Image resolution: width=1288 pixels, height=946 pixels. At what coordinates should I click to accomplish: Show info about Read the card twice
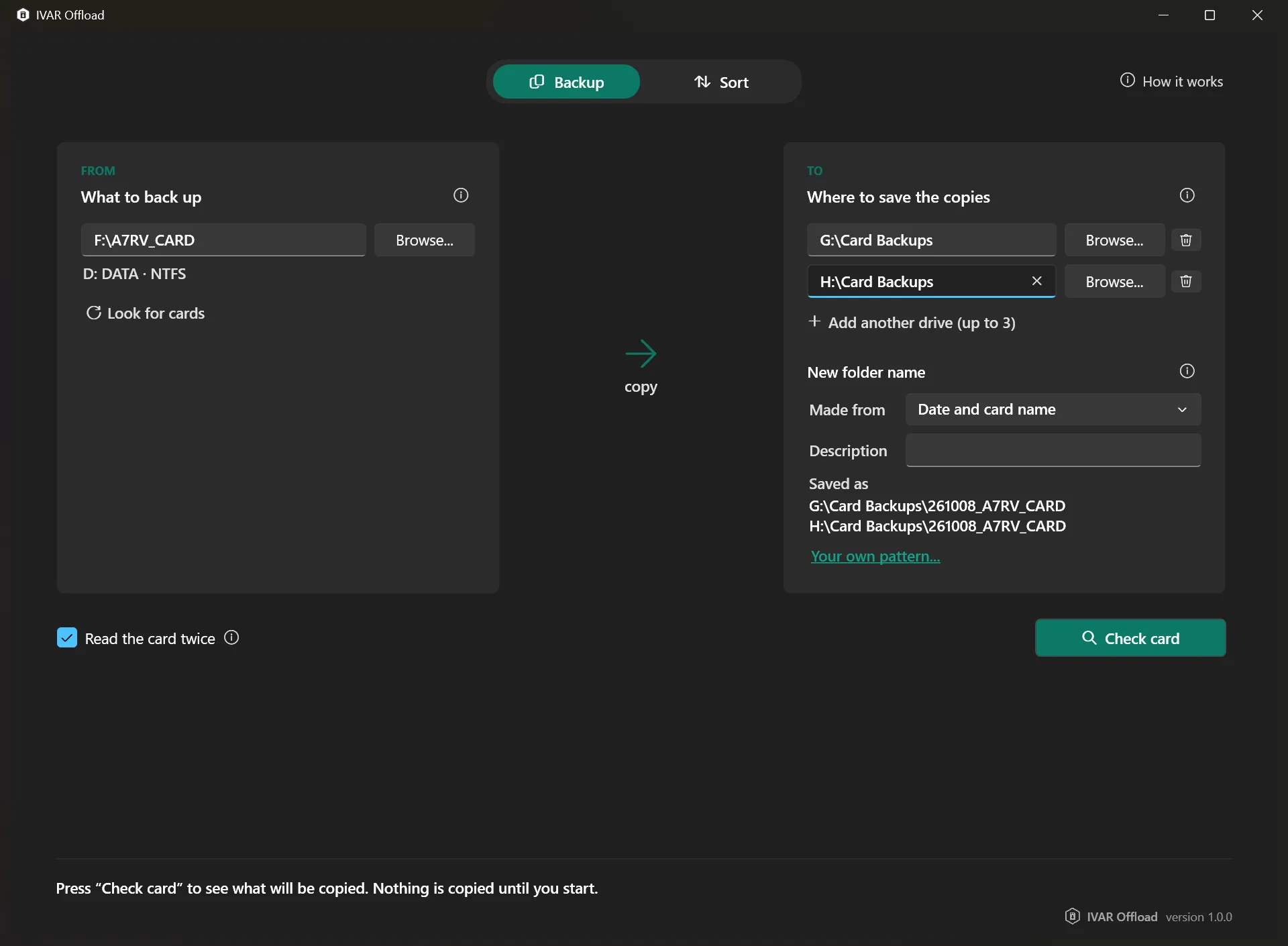click(231, 637)
